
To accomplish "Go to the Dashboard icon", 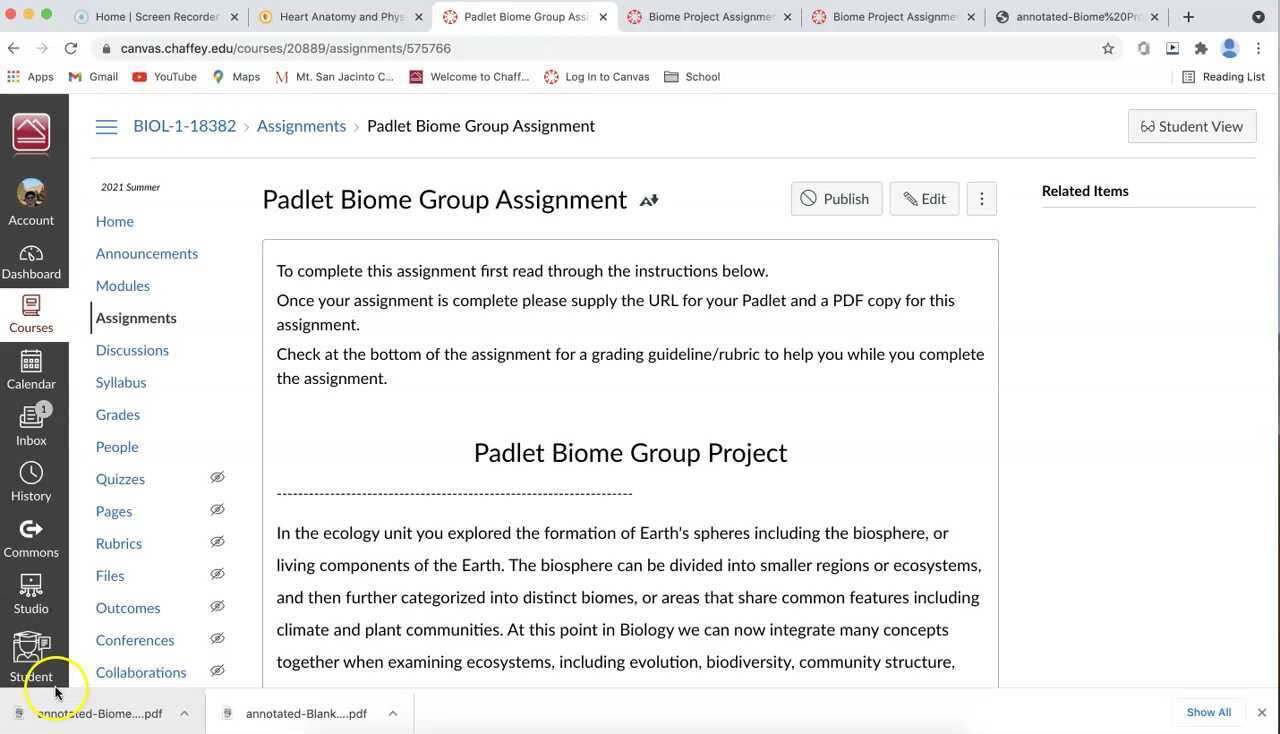I will [x=30, y=258].
